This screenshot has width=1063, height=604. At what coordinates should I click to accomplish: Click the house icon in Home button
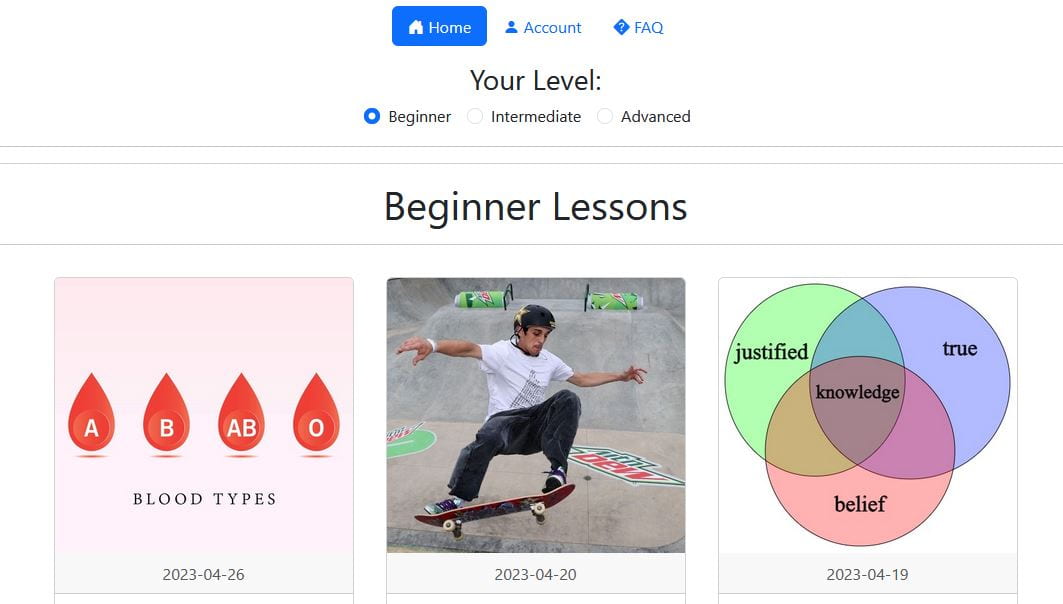pyautogui.click(x=416, y=27)
